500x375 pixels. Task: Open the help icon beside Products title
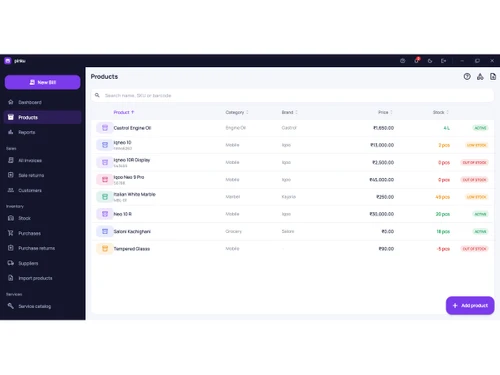coord(467,77)
